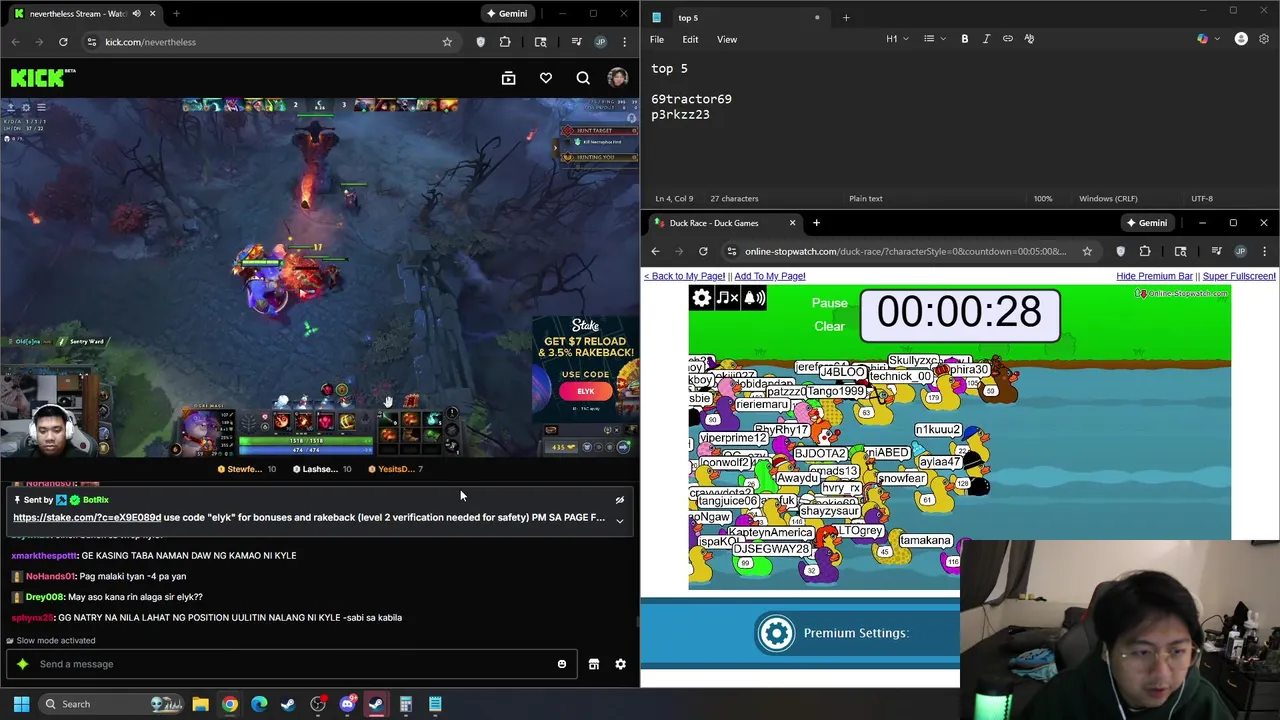Clear the duck race timer
Screen dimensions: 1280x720
[x=829, y=326]
